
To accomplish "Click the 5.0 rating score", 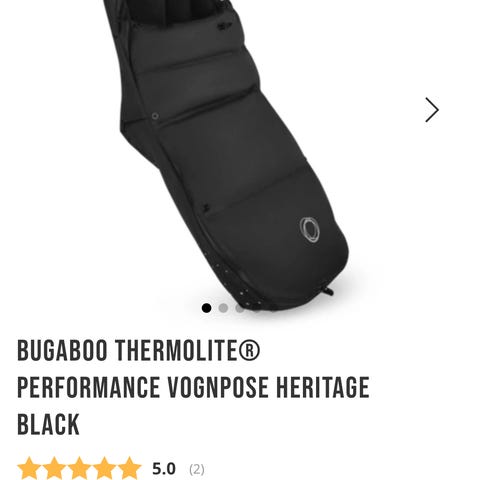I will pyautogui.click(x=164, y=469).
